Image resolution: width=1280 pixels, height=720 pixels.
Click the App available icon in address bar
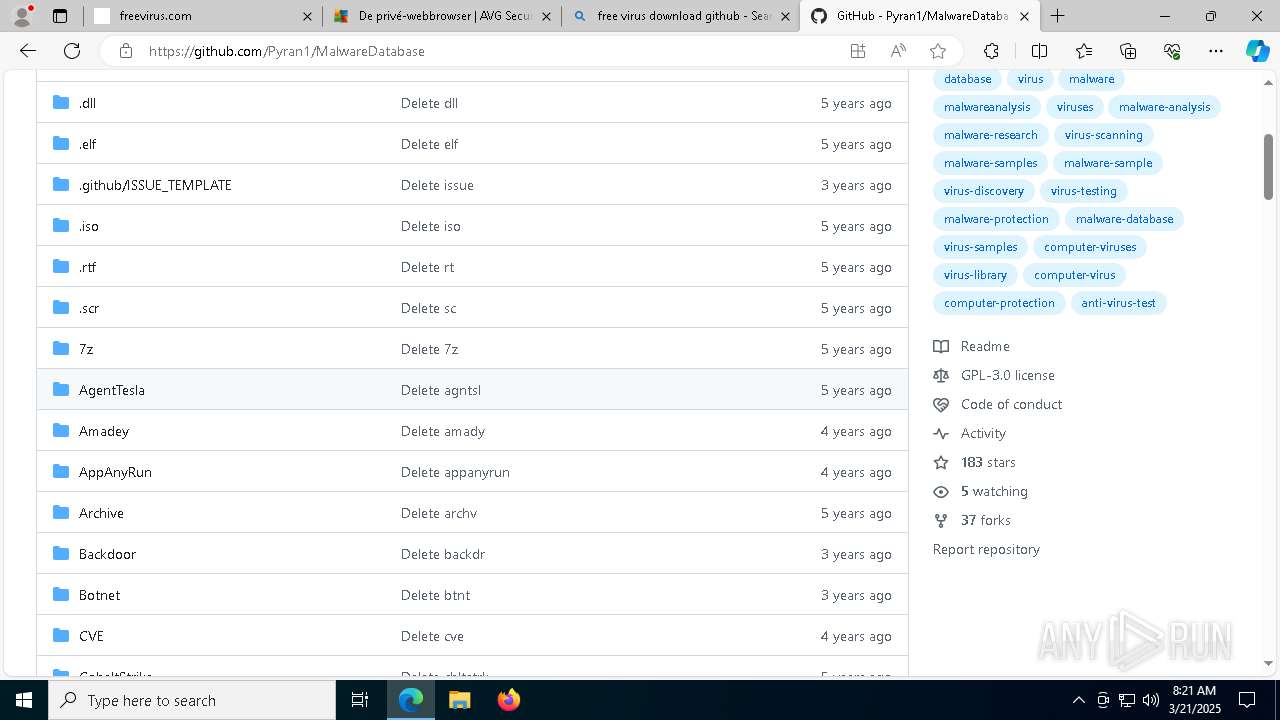coord(858,51)
